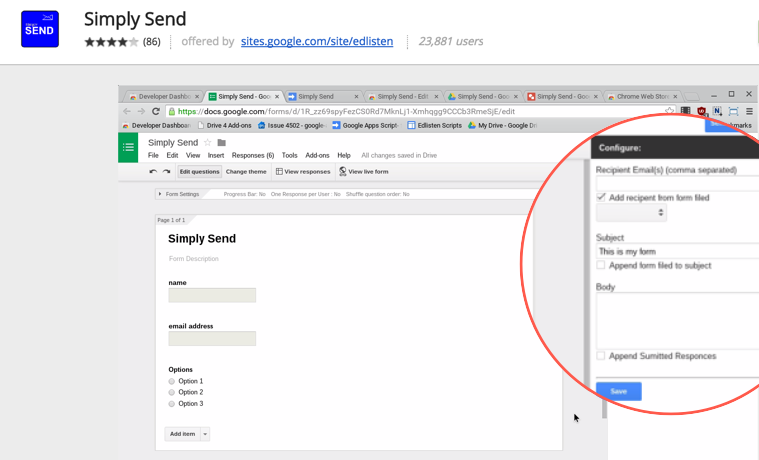Click the email address input field
Viewport: 759px width, 460px height.
212,338
